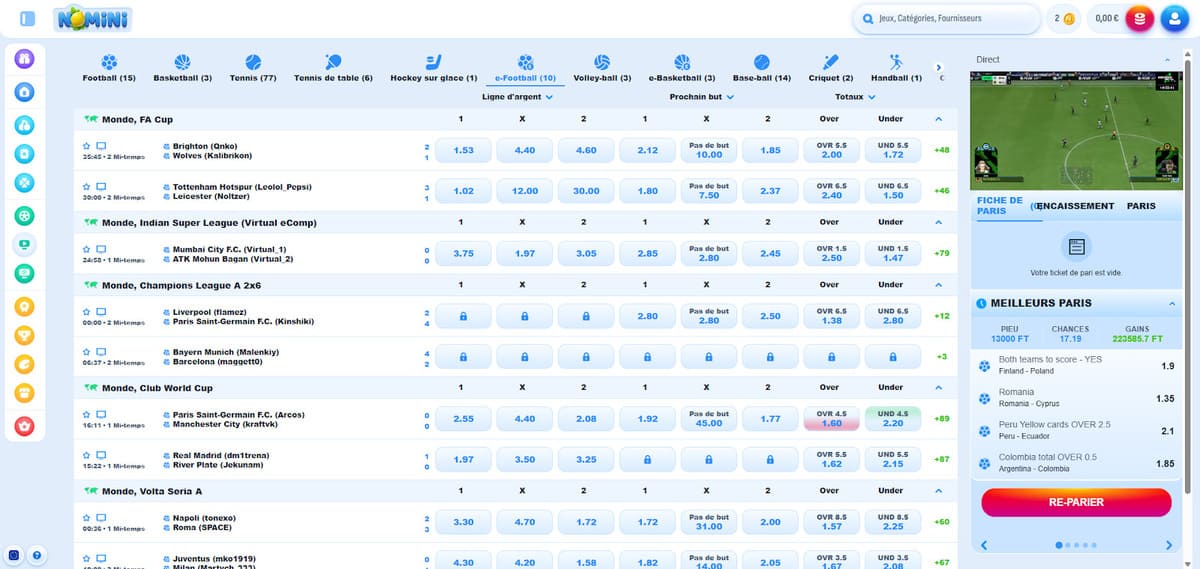This screenshot has height=569, width=1200.
Task: Click the red deposit coins icon
Action: click(1139, 18)
